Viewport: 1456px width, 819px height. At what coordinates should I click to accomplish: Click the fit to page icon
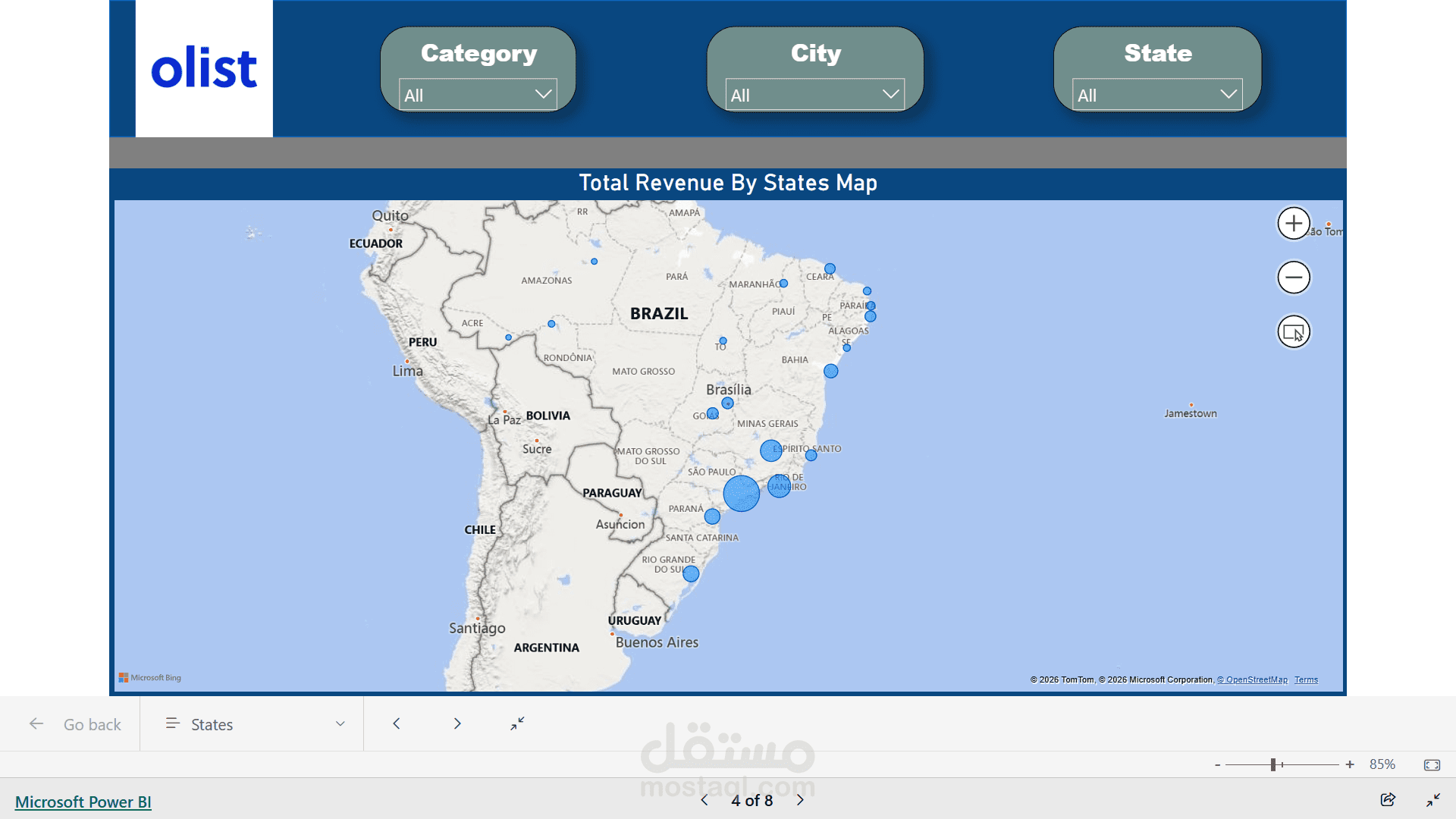click(x=1432, y=765)
